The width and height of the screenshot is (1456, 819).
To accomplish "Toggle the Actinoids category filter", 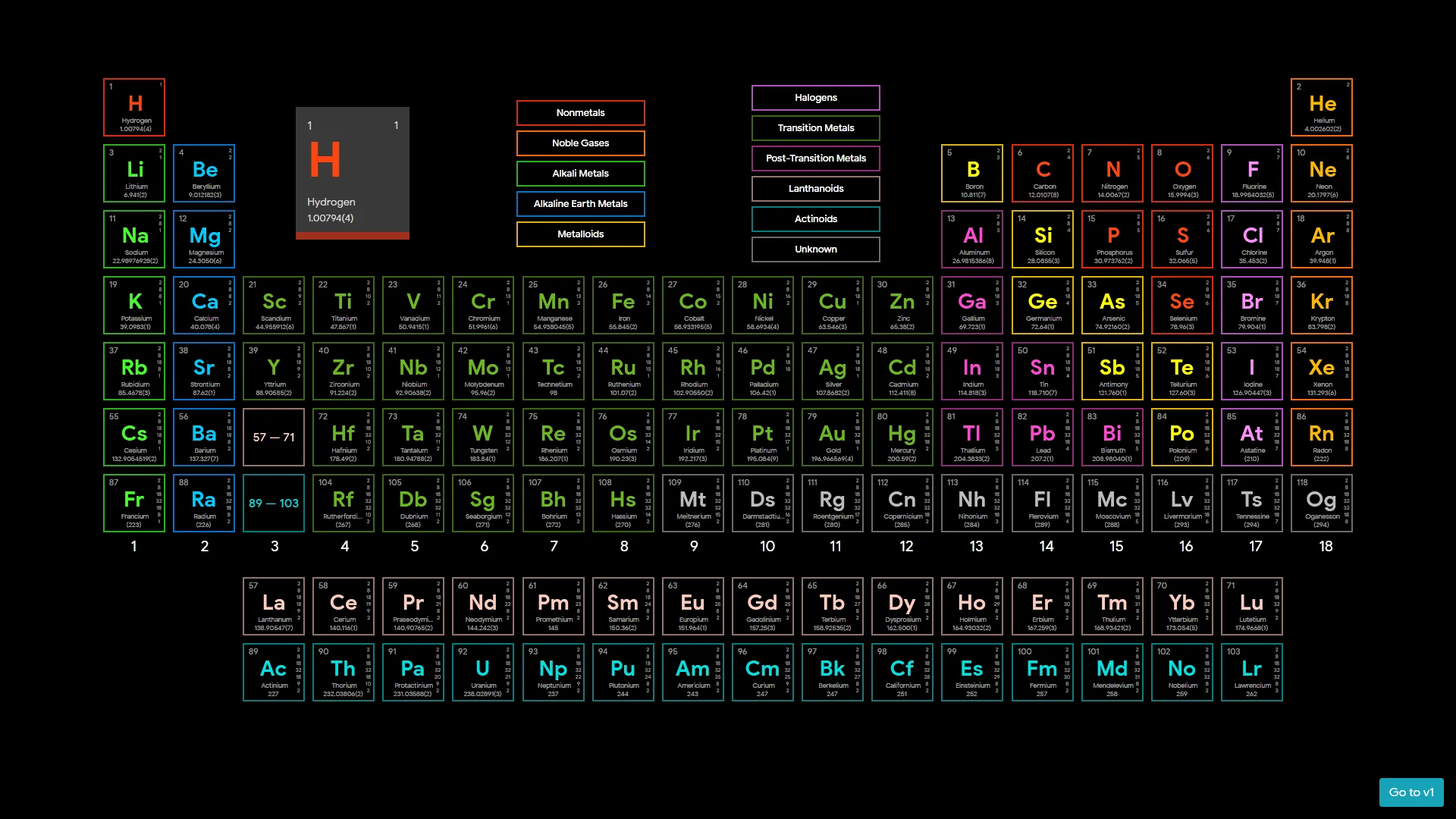I will coord(815,218).
